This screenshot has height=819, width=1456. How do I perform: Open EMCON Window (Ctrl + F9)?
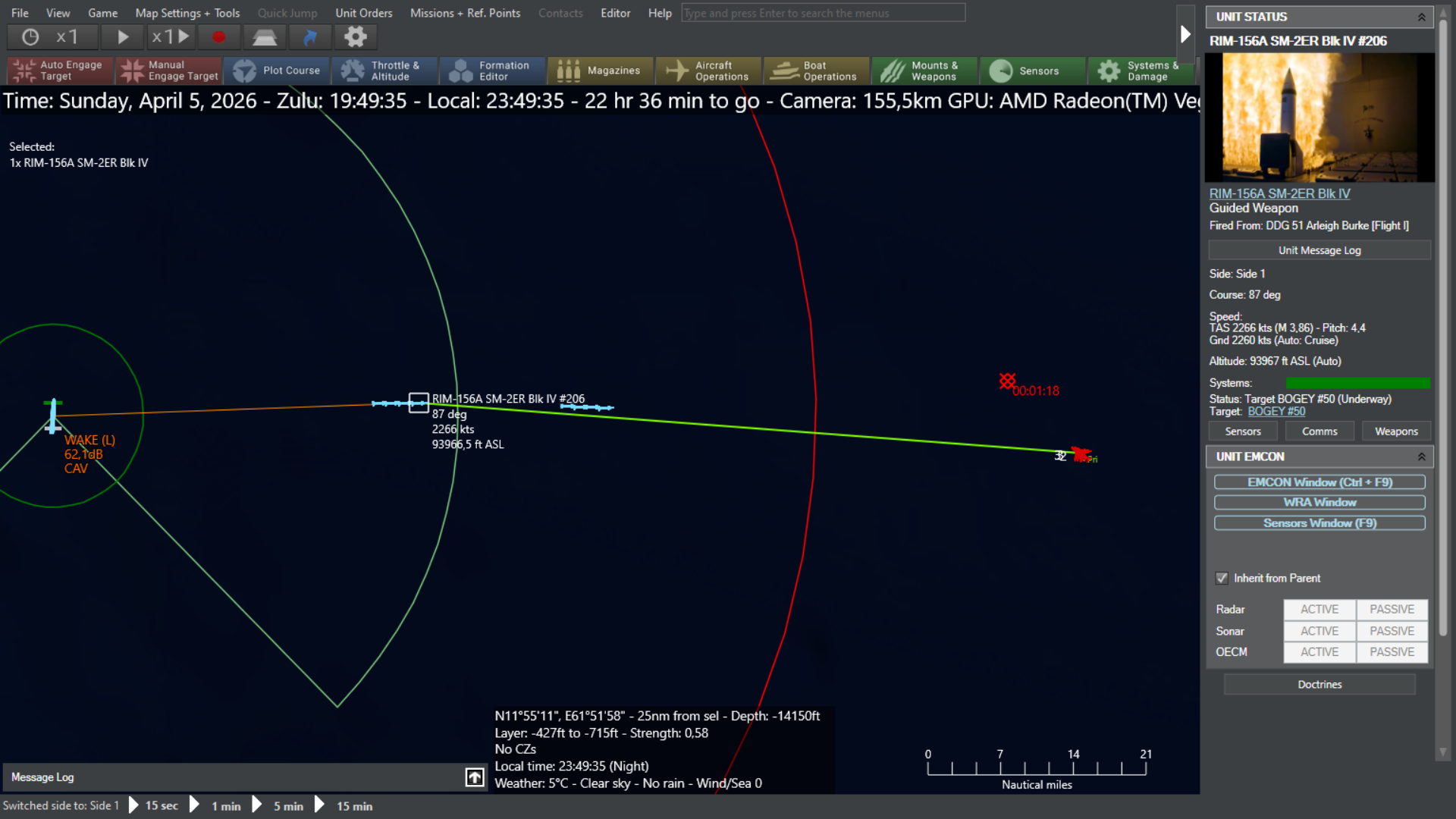click(1319, 482)
